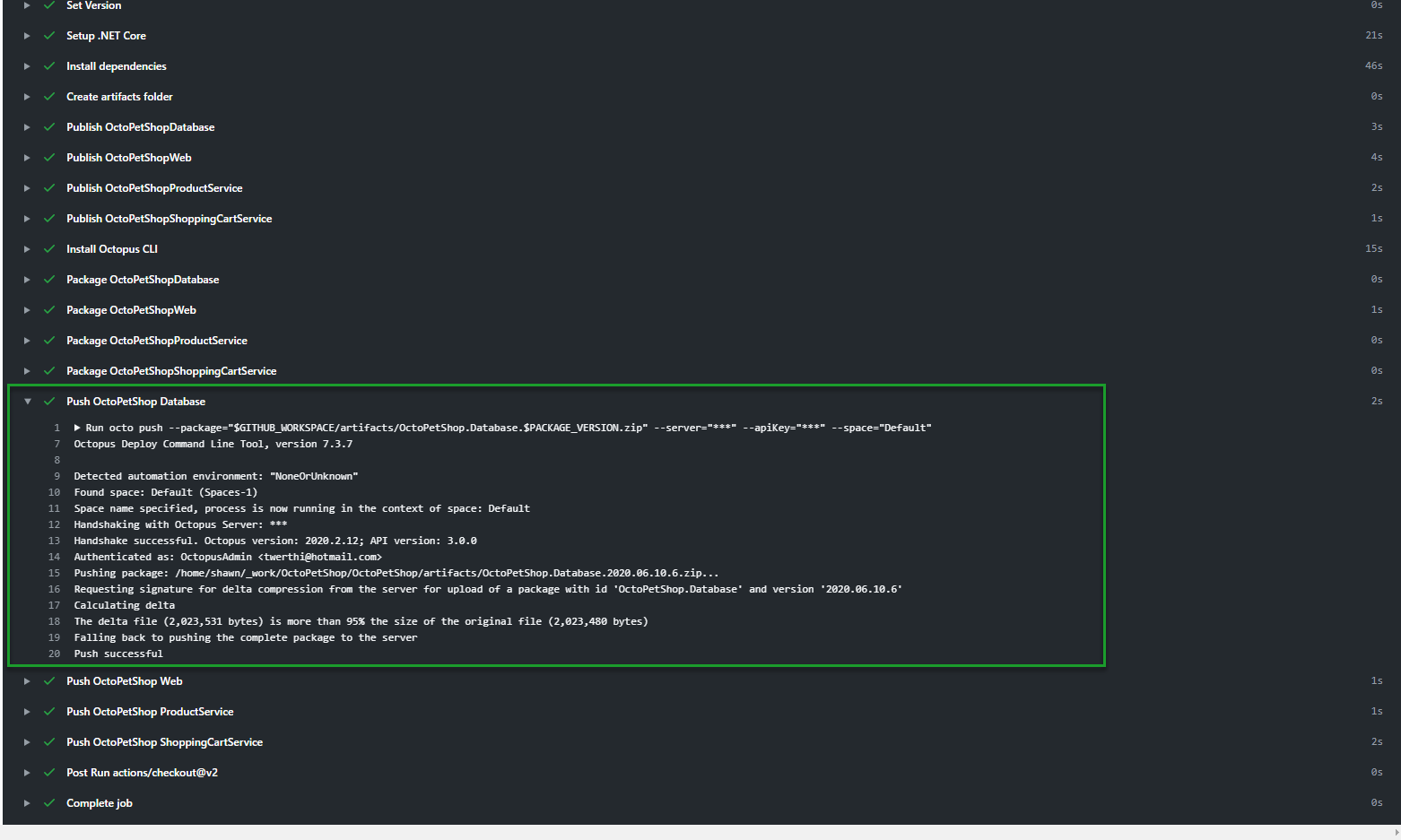This screenshot has height=840, width=1401.
Task: Select log line number 18
Action: tap(55, 621)
